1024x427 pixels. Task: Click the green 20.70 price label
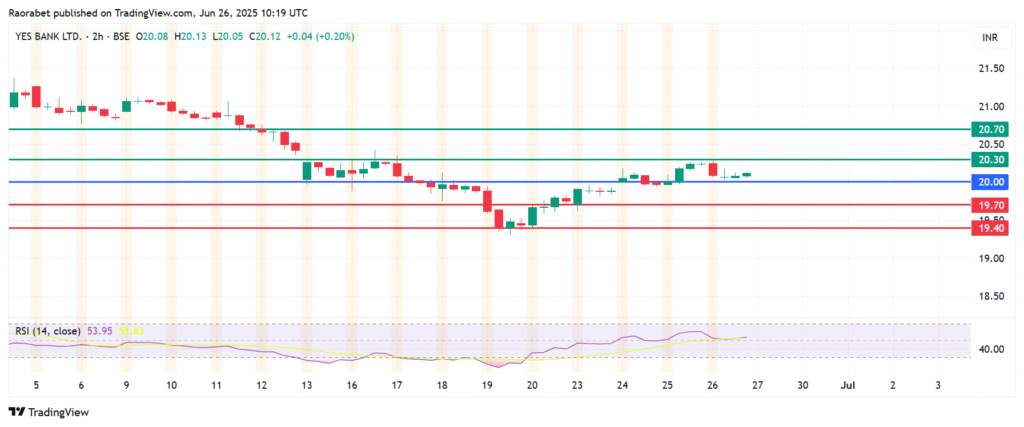coord(990,130)
